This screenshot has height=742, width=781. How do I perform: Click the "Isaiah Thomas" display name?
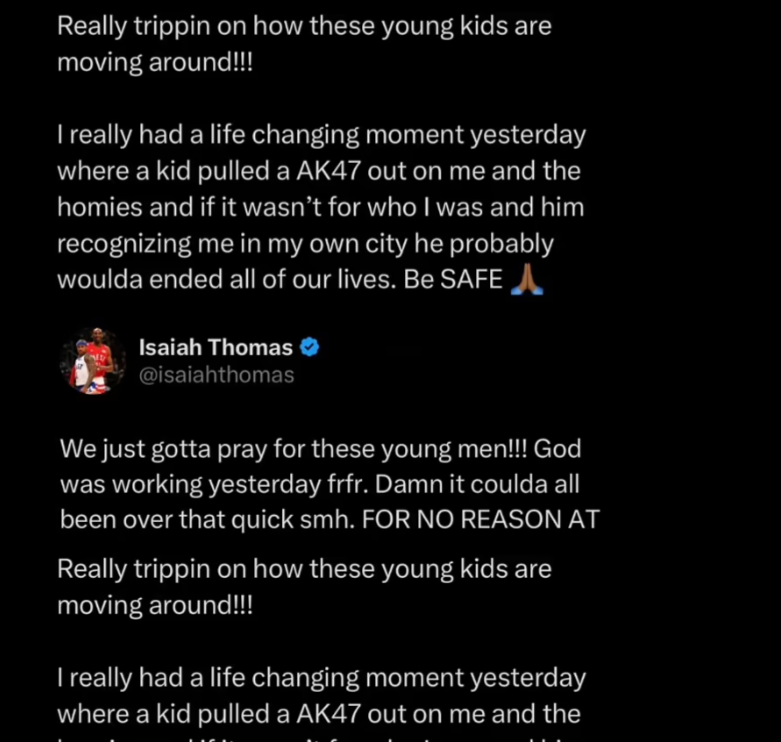coord(216,348)
